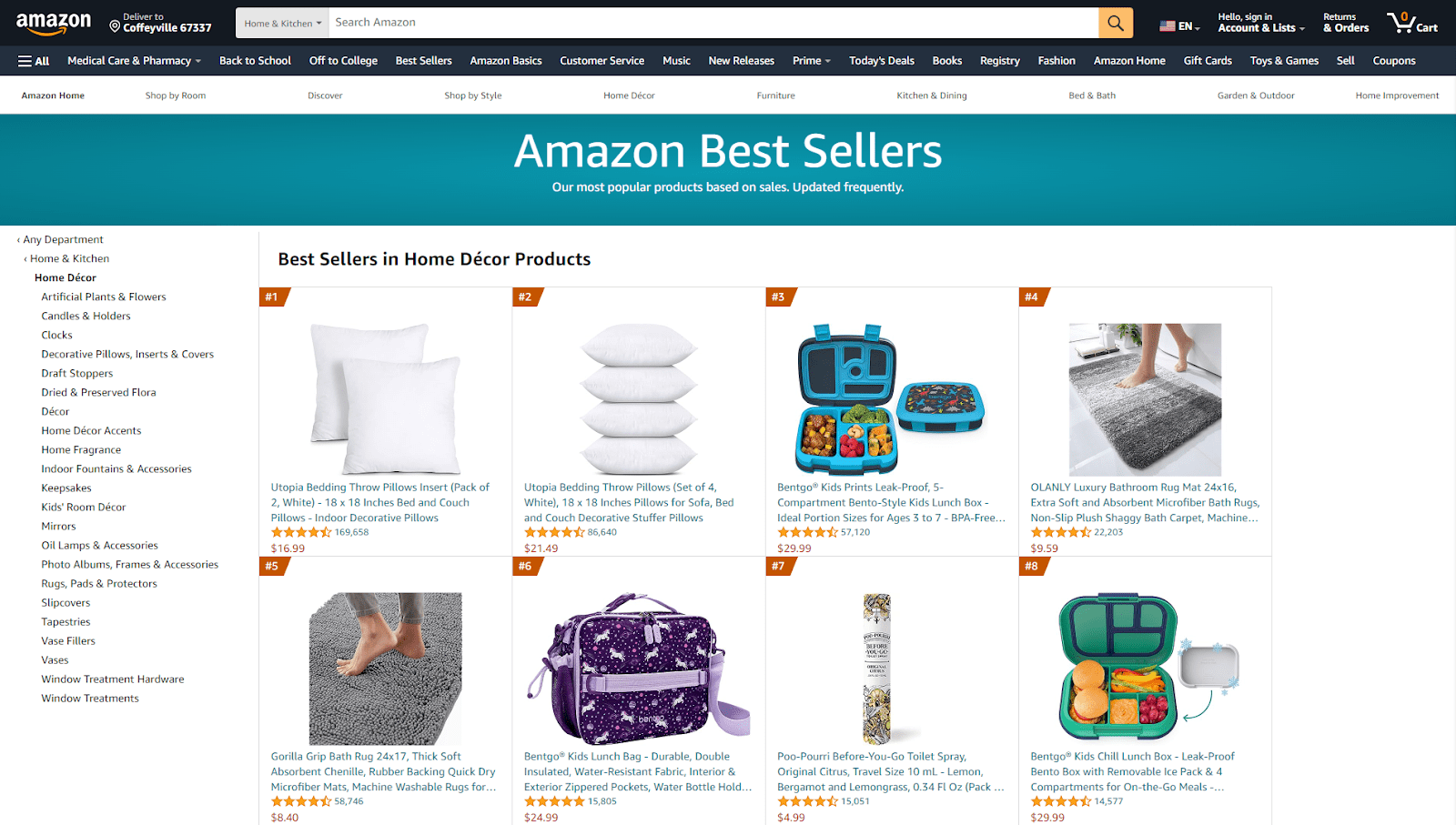Screen dimensions: 1456x825
Task: Click the orange search magnifier button
Action: (1116, 23)
